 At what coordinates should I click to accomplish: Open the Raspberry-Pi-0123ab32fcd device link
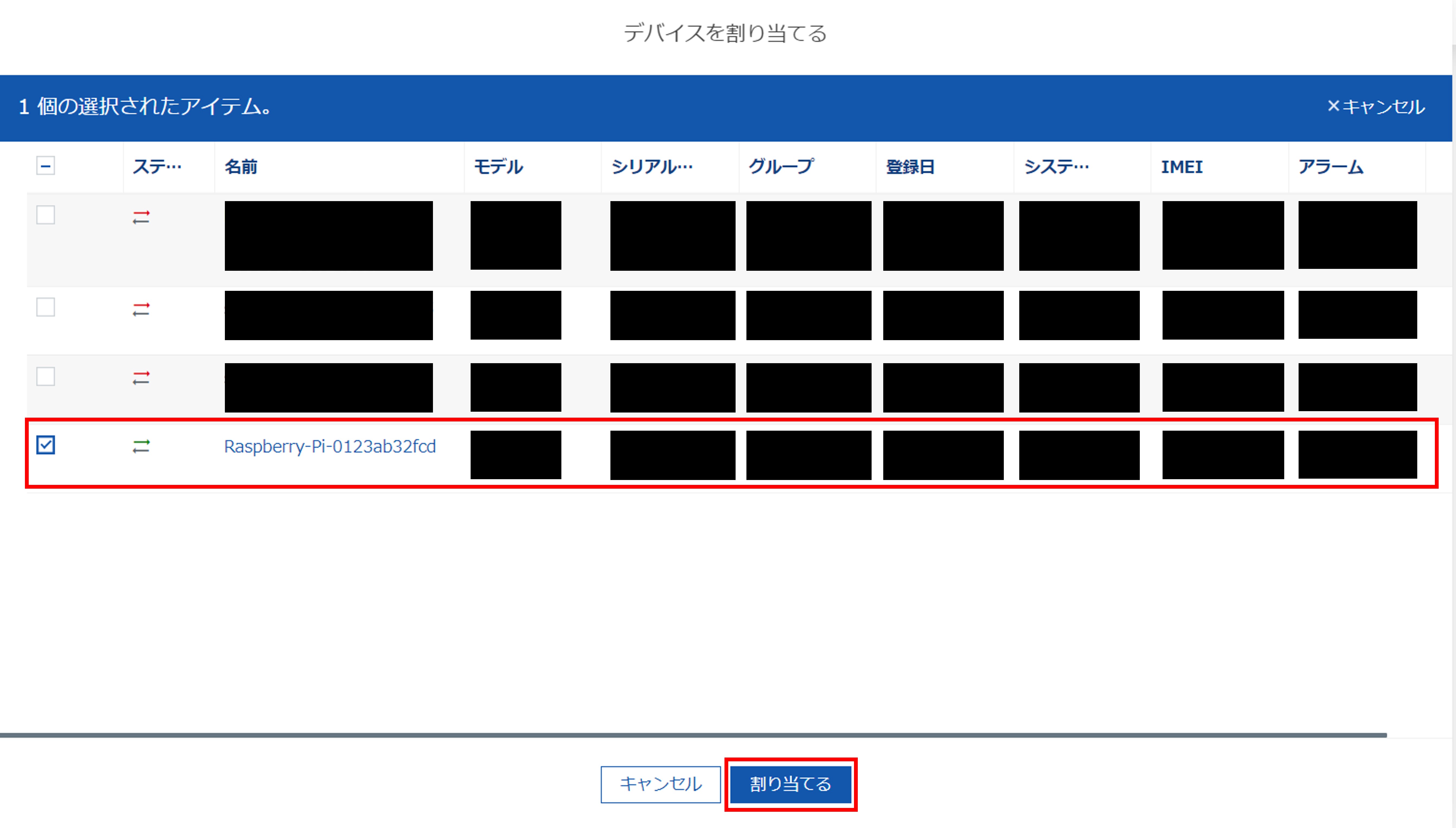click(x=330, y=446)
